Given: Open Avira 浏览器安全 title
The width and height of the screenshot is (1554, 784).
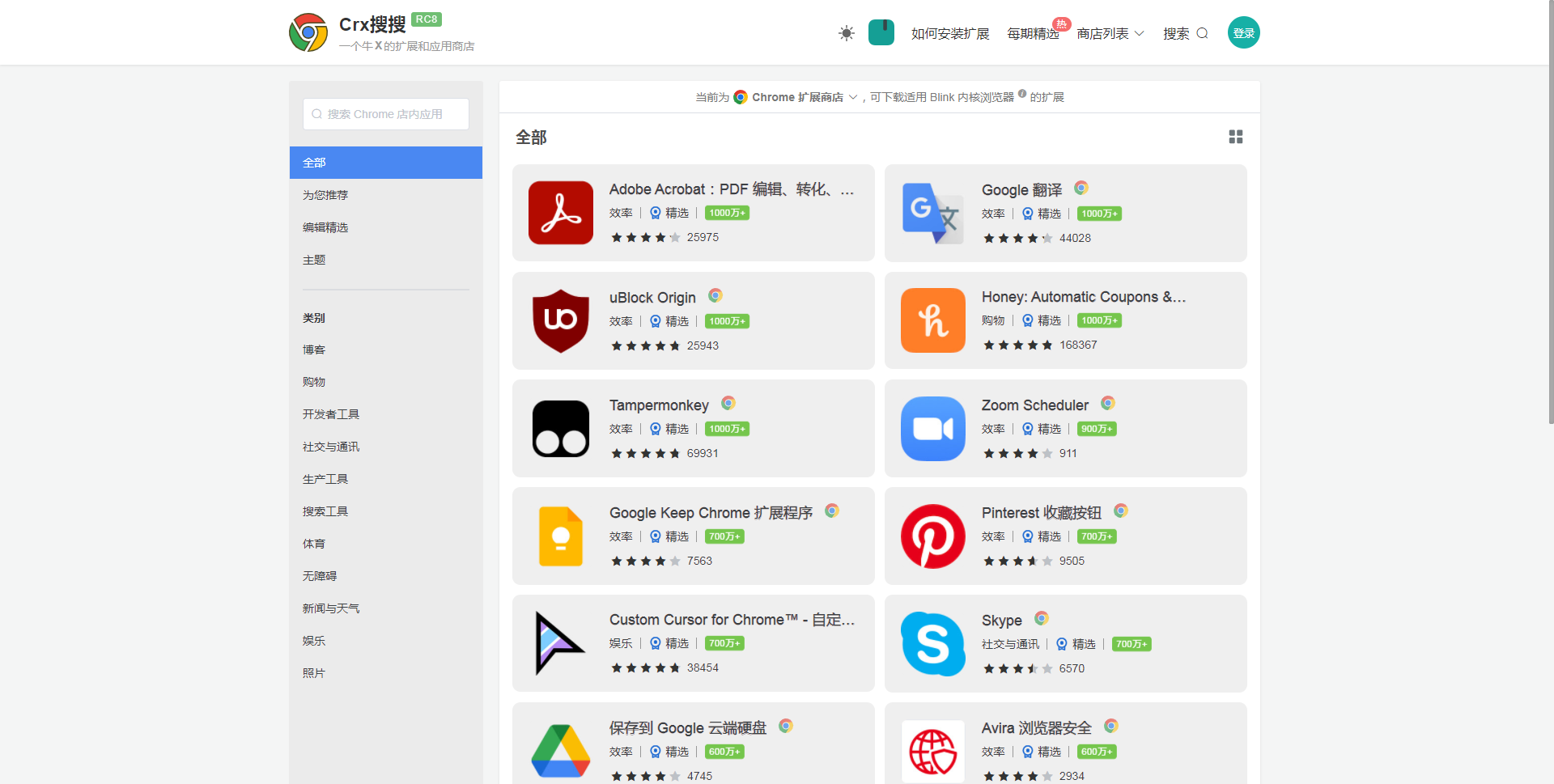Looking at the screenshot, I should tap(1036, 728).
